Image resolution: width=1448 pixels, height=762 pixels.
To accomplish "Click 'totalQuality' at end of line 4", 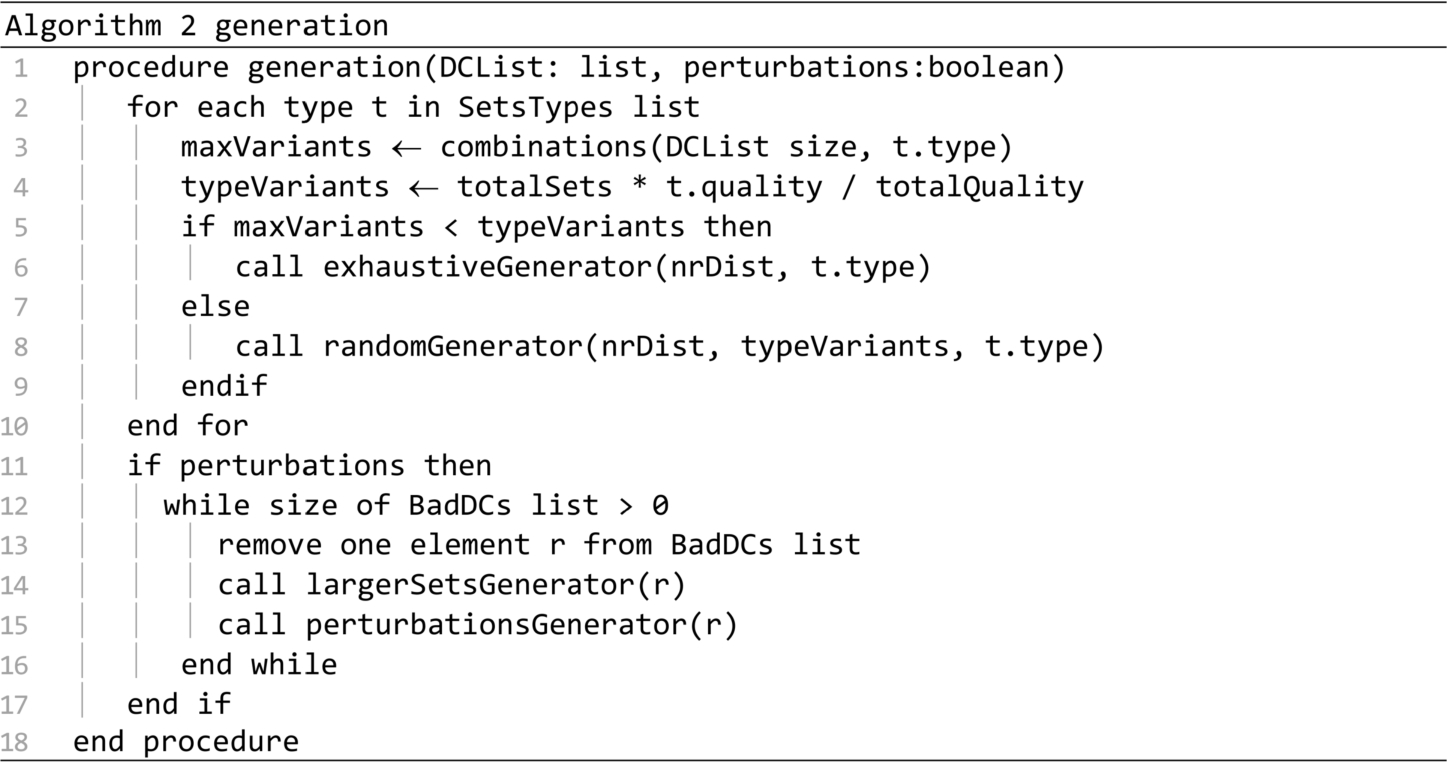I will coord(980,187).
